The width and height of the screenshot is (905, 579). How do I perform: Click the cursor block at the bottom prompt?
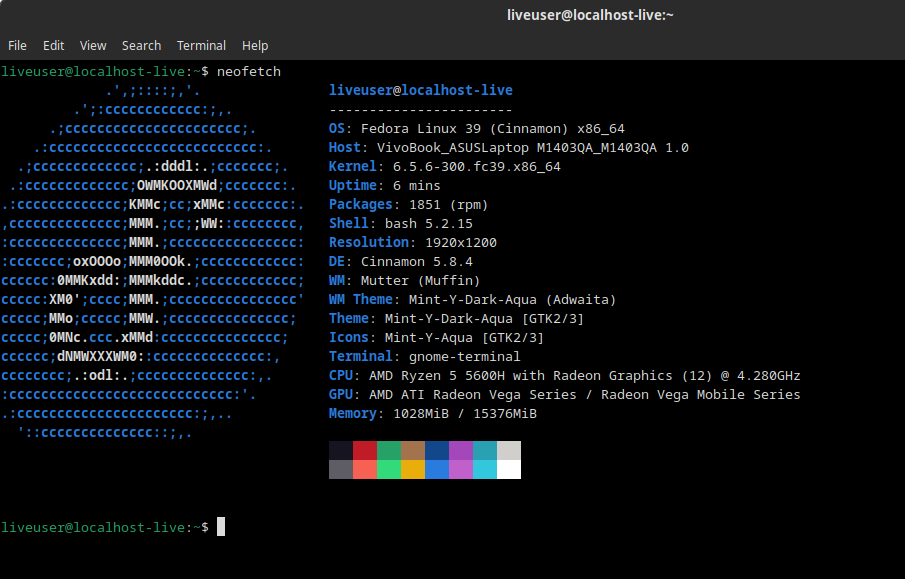[x=221, y=527]
